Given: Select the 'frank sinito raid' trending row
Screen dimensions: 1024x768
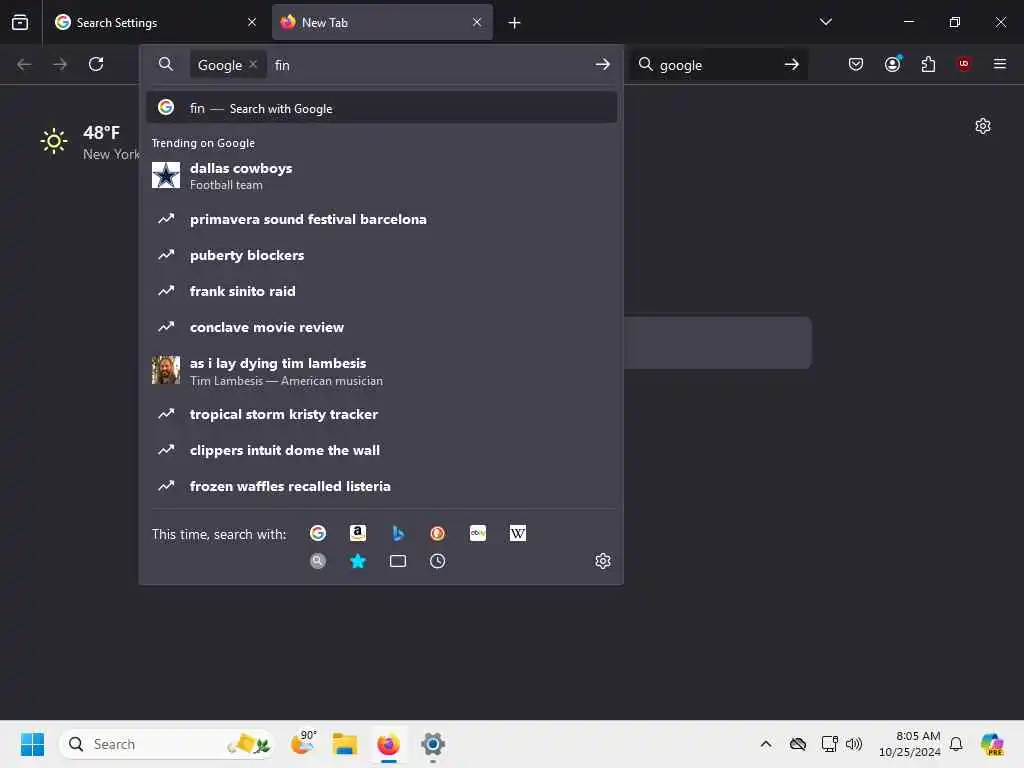Looking at the screenshot, I should (x=381, y=291).
